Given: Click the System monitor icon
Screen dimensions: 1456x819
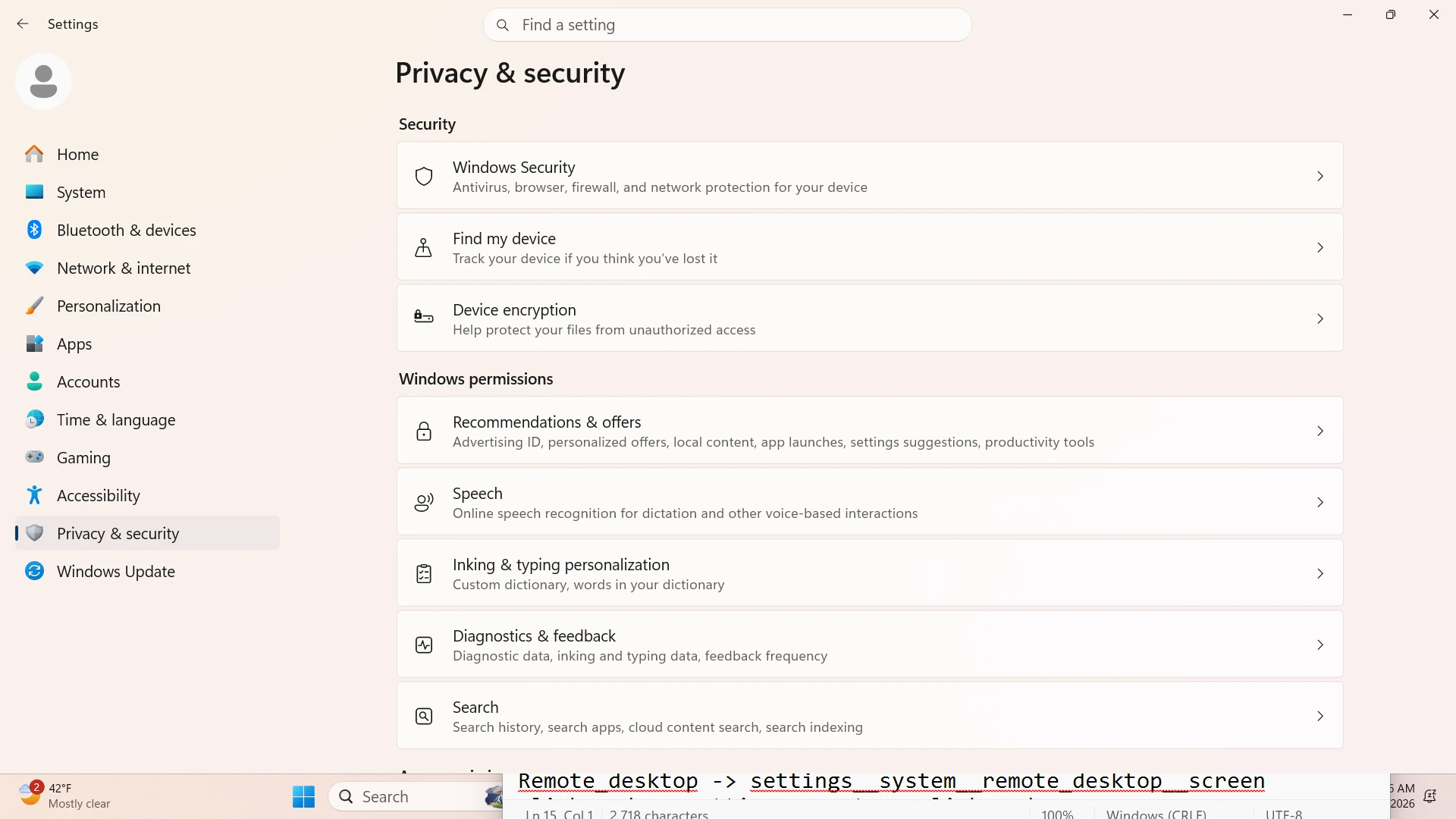Looking at the screenshot, I should click(x=34, y=192).
